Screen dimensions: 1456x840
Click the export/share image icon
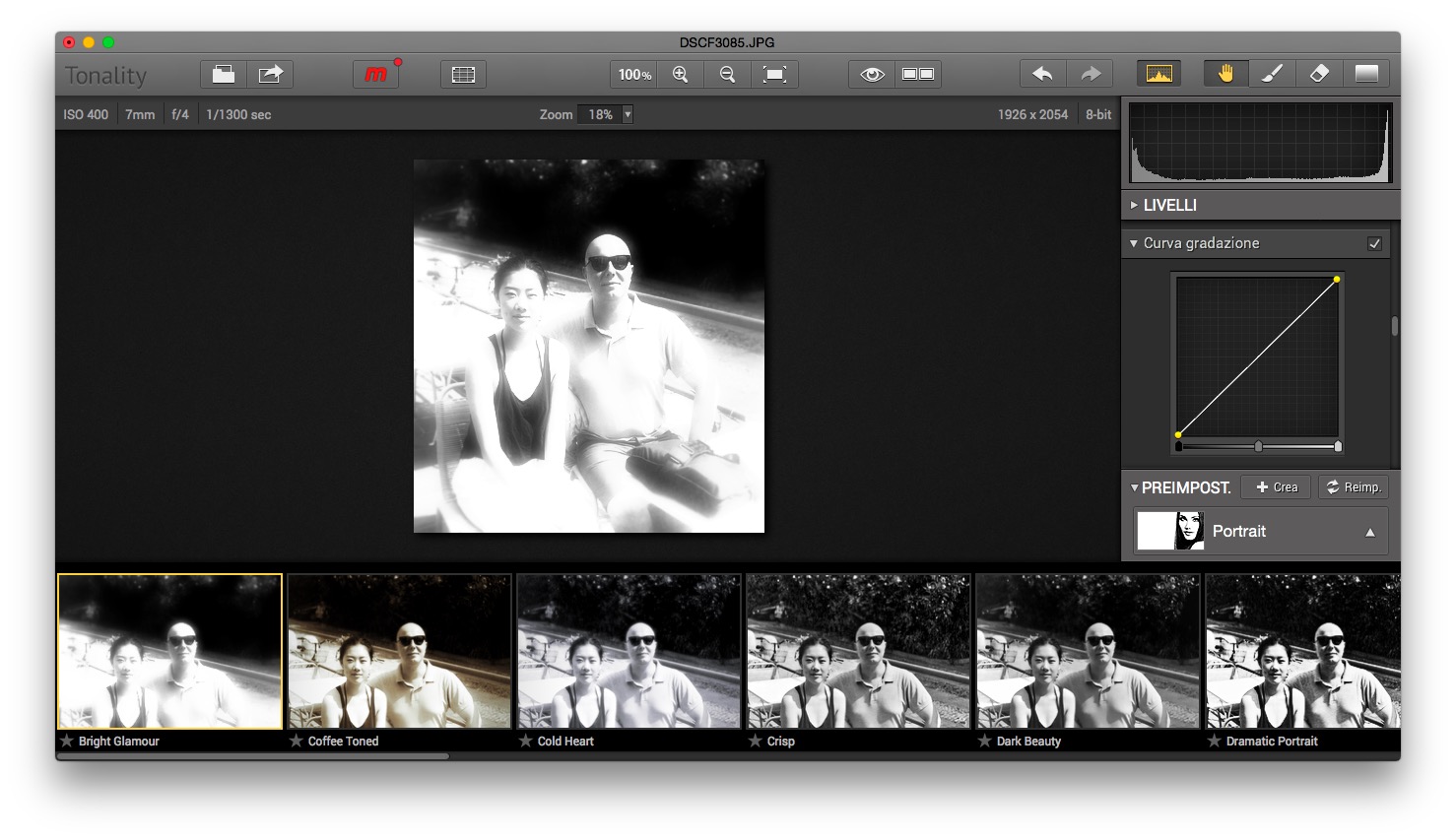[270, 75]
